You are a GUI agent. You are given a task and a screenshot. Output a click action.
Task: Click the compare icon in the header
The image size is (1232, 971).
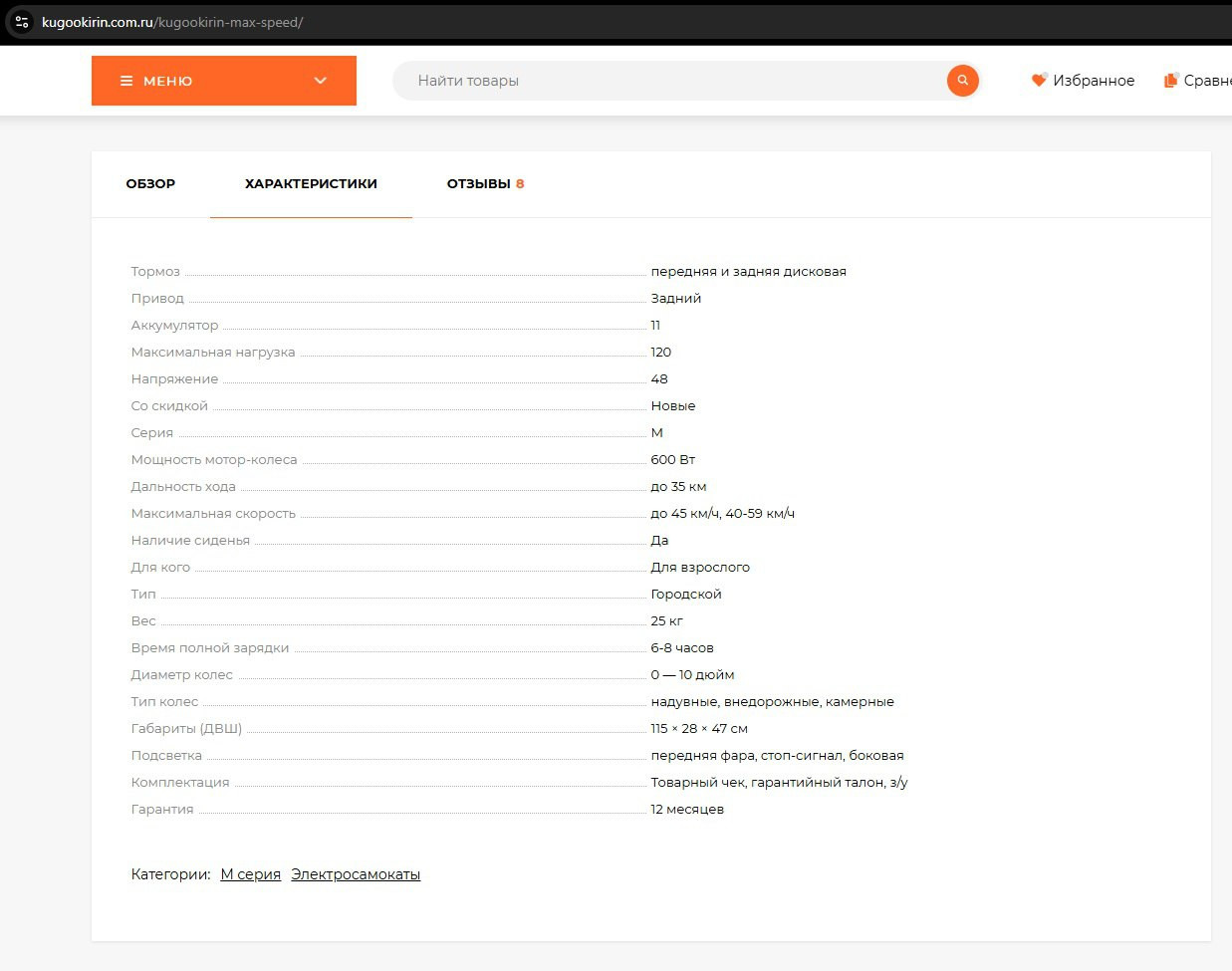(x=1170, y=81)
